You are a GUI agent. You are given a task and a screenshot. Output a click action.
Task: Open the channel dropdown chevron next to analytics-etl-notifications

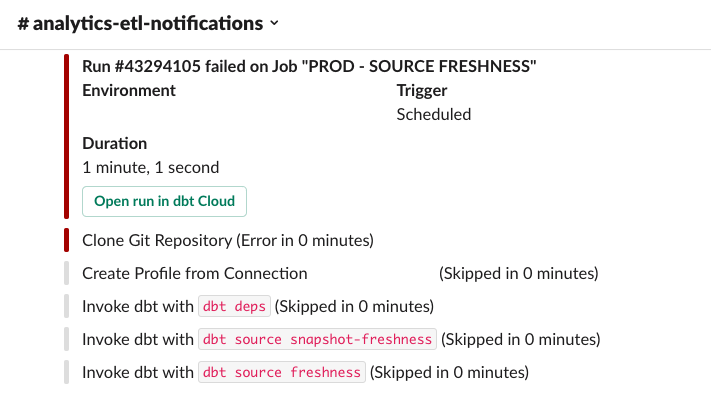point(274,23)
